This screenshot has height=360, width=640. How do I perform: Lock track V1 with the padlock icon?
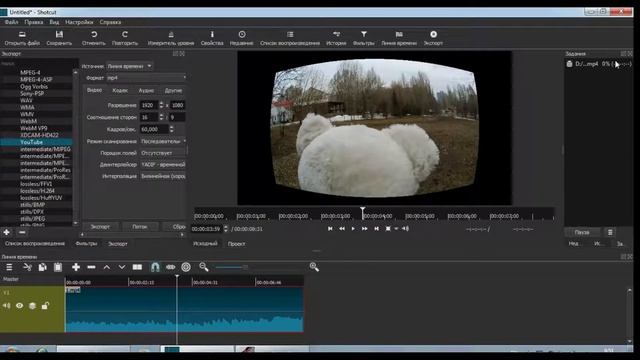coord(45,306)
